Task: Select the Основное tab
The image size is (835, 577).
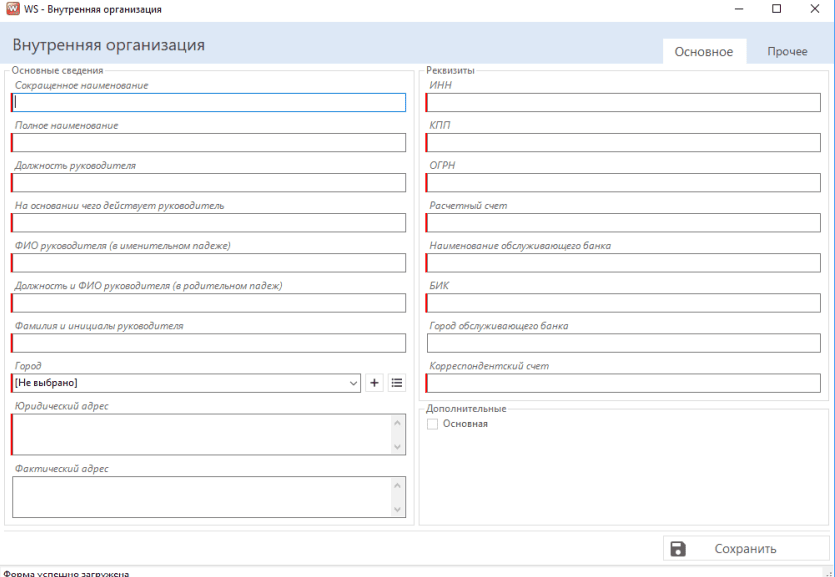Action: [x=703, y=52]
